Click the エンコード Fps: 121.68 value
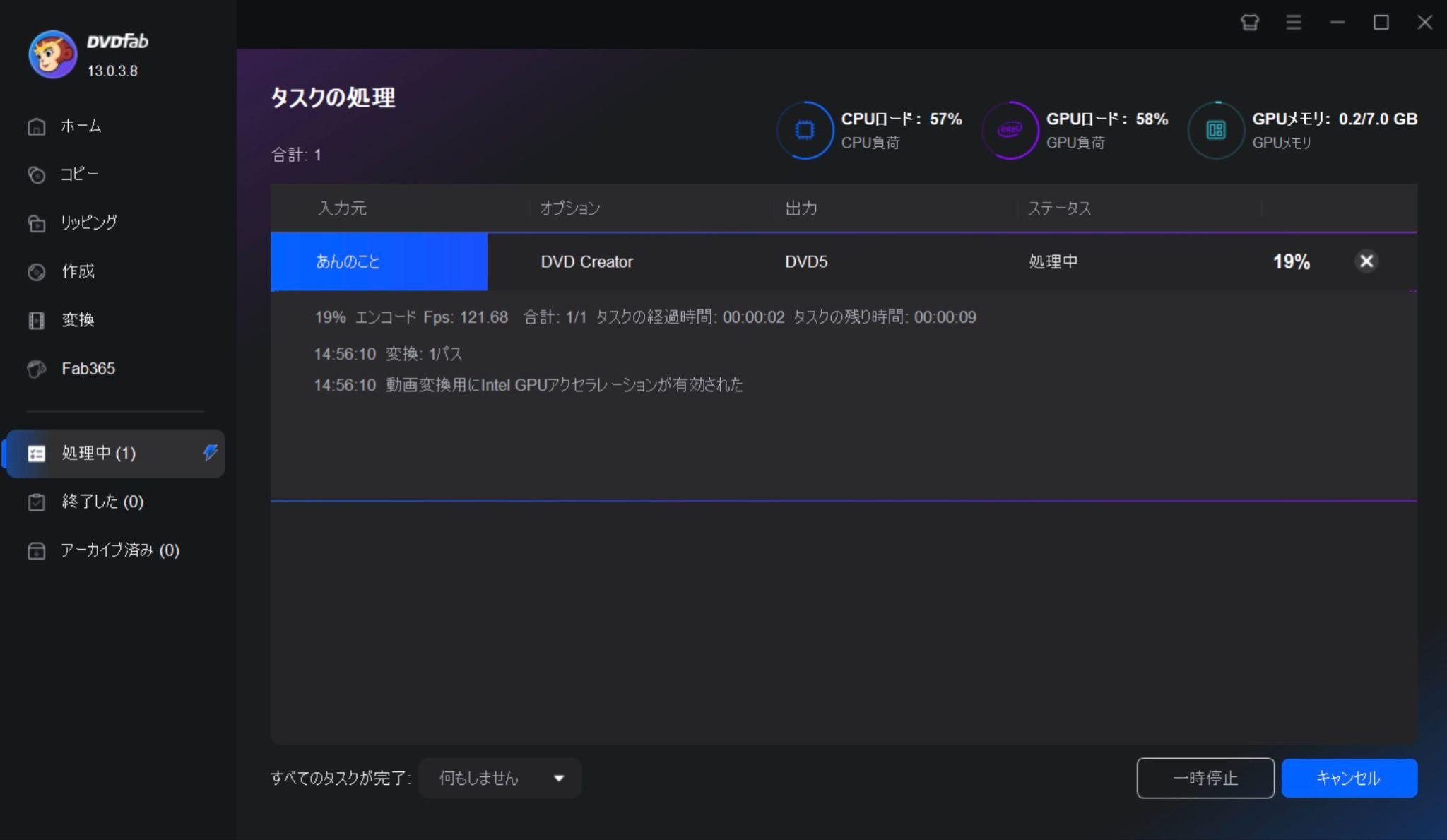Screen dimensions: 1447x840 432,317
